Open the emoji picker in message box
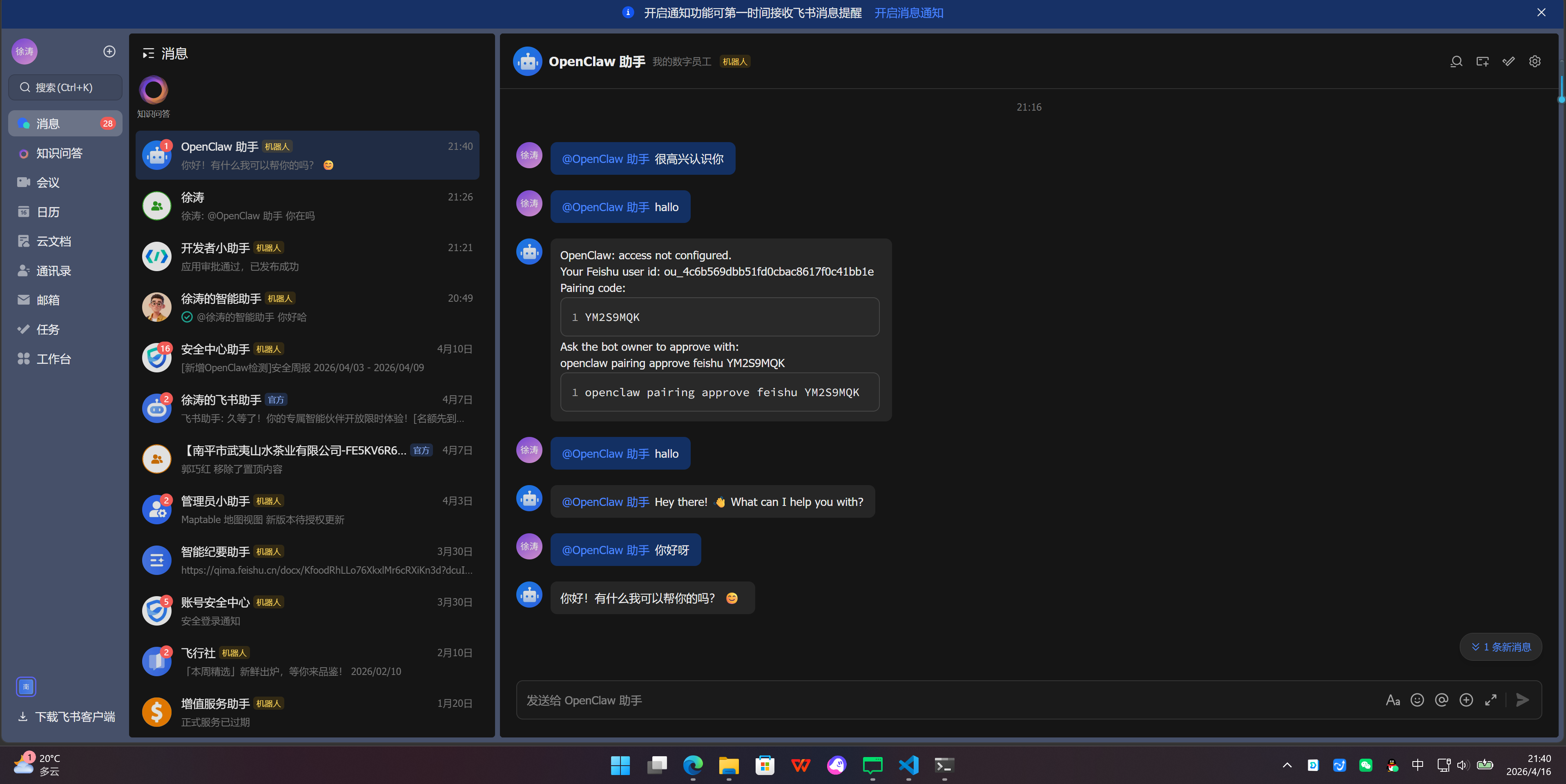1566x784 pixels. click(1417, 700)
